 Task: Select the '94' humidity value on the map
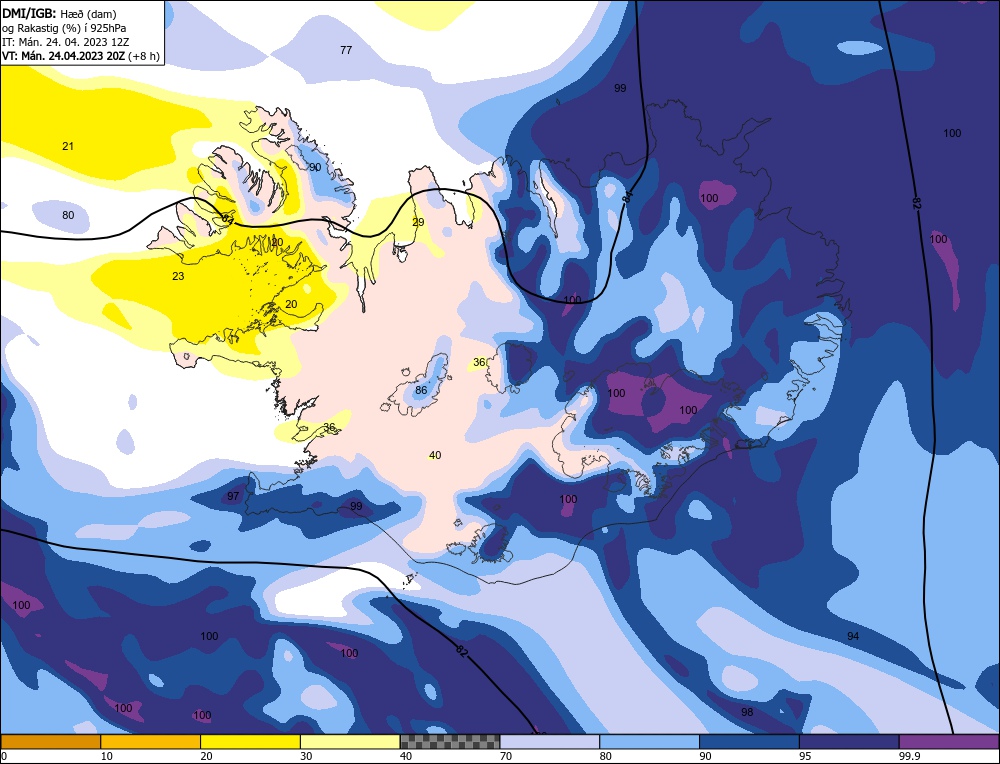tap(853, 636)
